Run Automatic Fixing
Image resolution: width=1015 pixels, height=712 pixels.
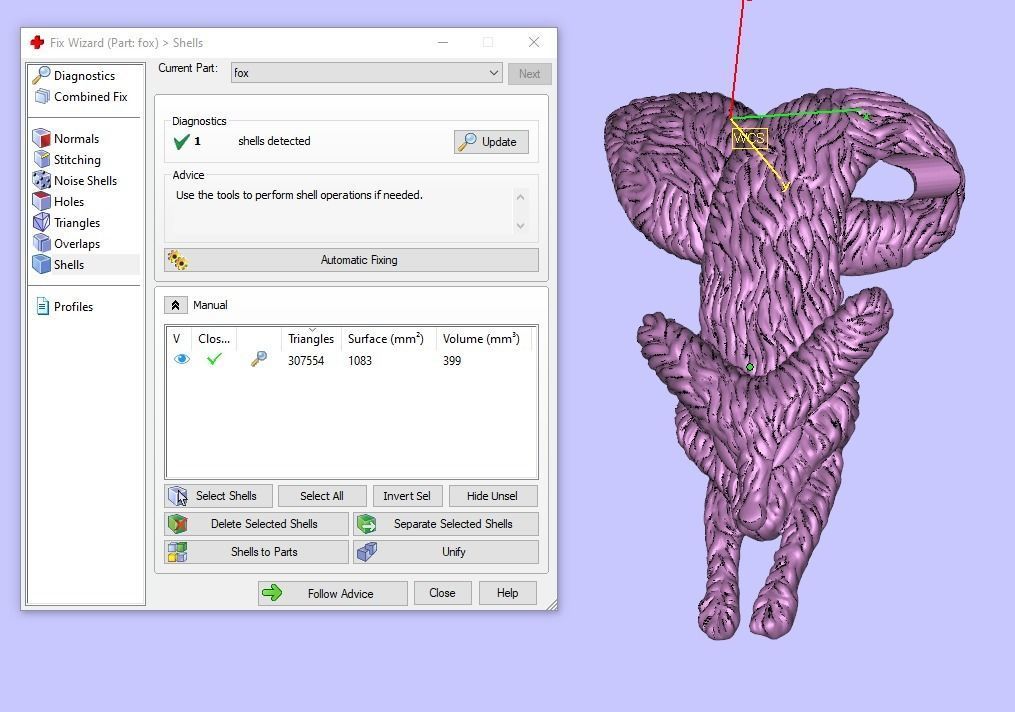tap(351, 260)
